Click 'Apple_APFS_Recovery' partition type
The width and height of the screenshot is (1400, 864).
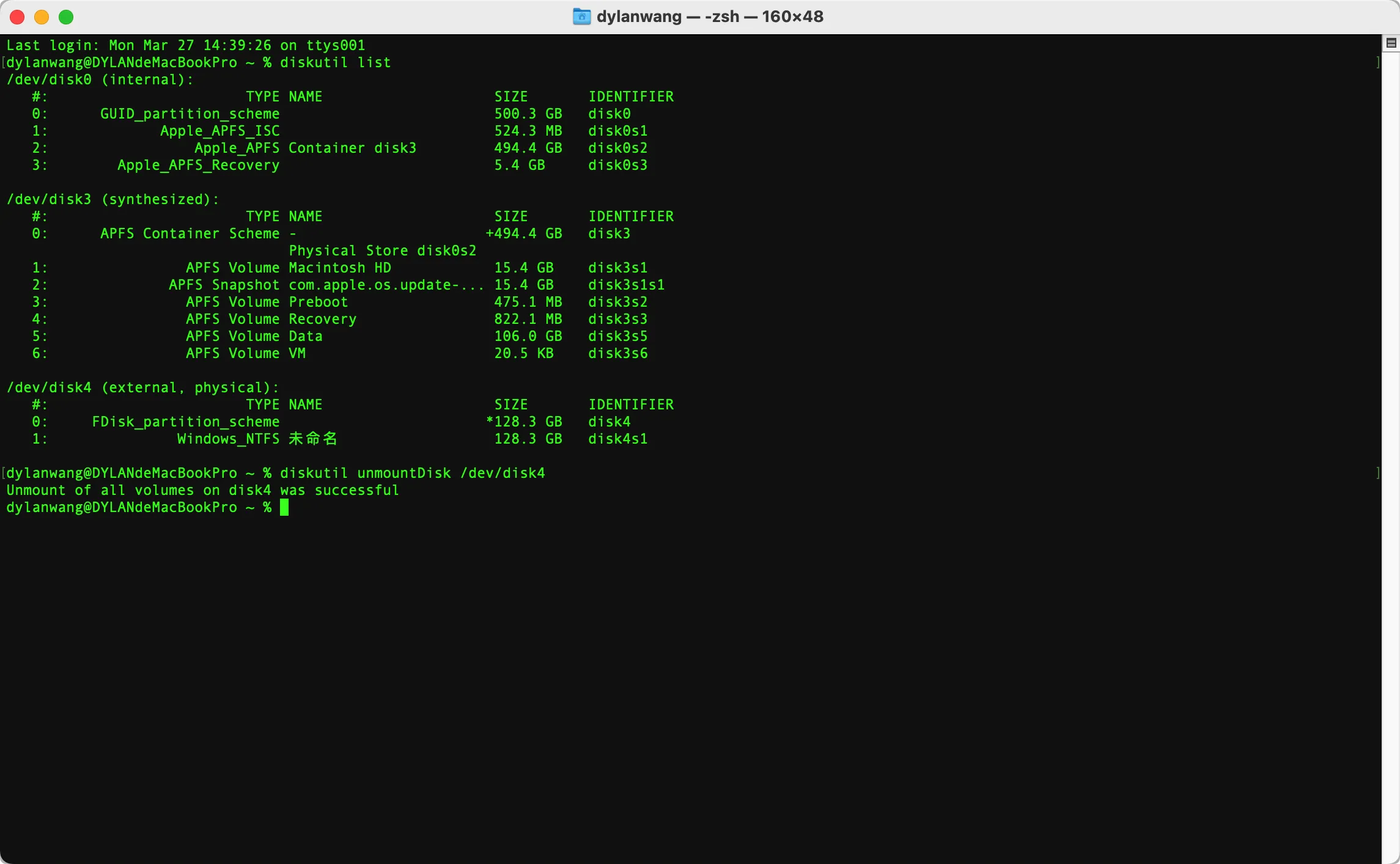[x=198, y=165]
